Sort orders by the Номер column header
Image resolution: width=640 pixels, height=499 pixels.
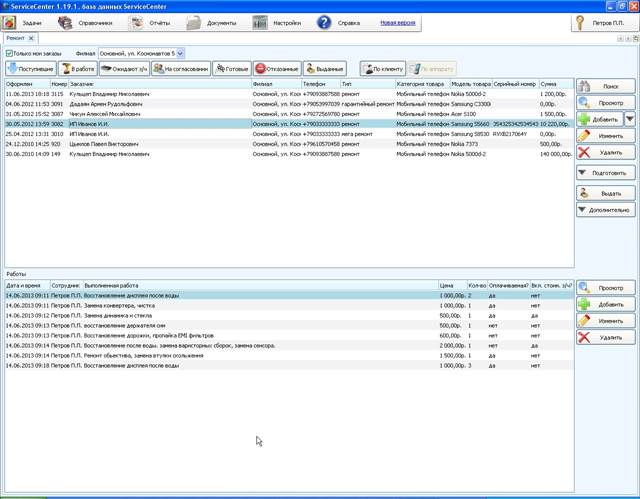click(59, 84)
